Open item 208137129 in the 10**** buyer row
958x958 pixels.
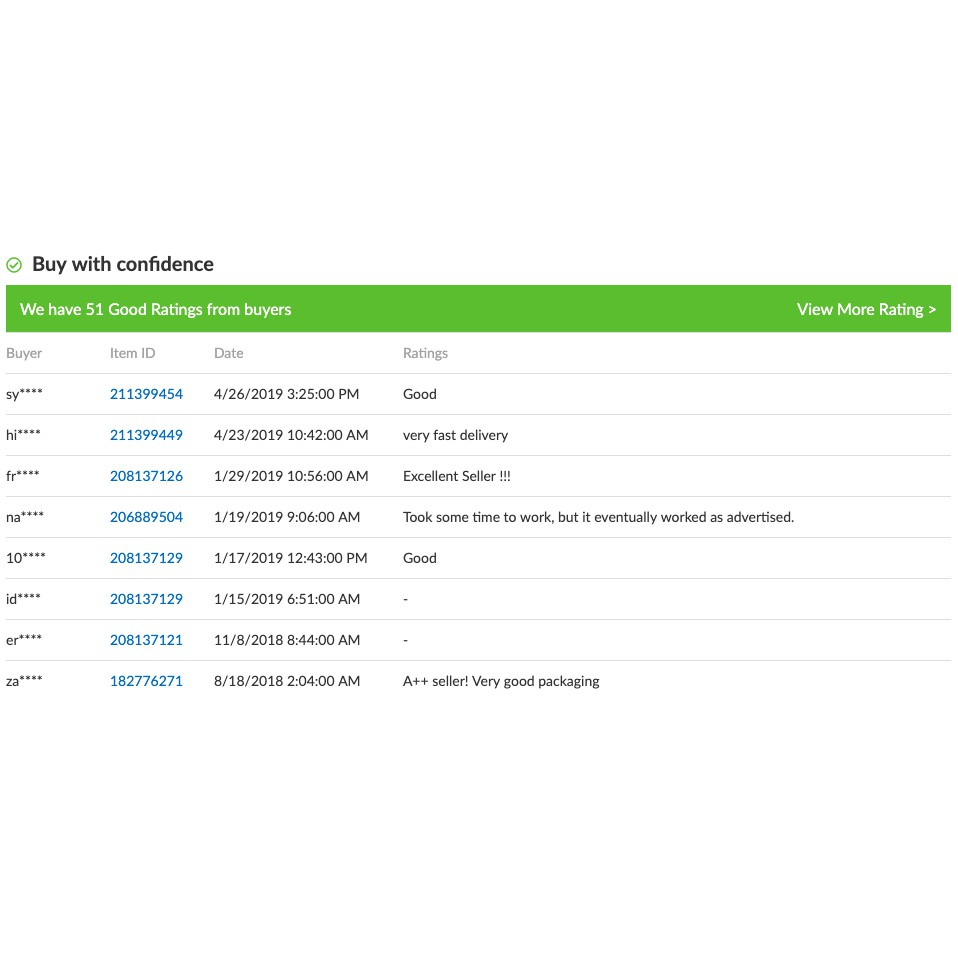tap(146, 558)
